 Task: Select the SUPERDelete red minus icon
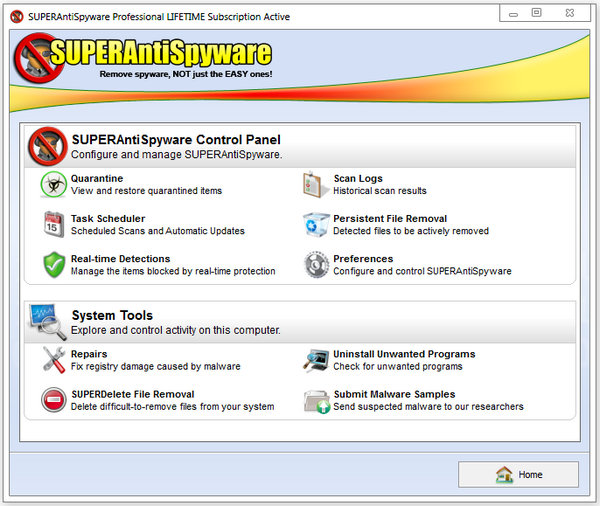click(53, 400)
